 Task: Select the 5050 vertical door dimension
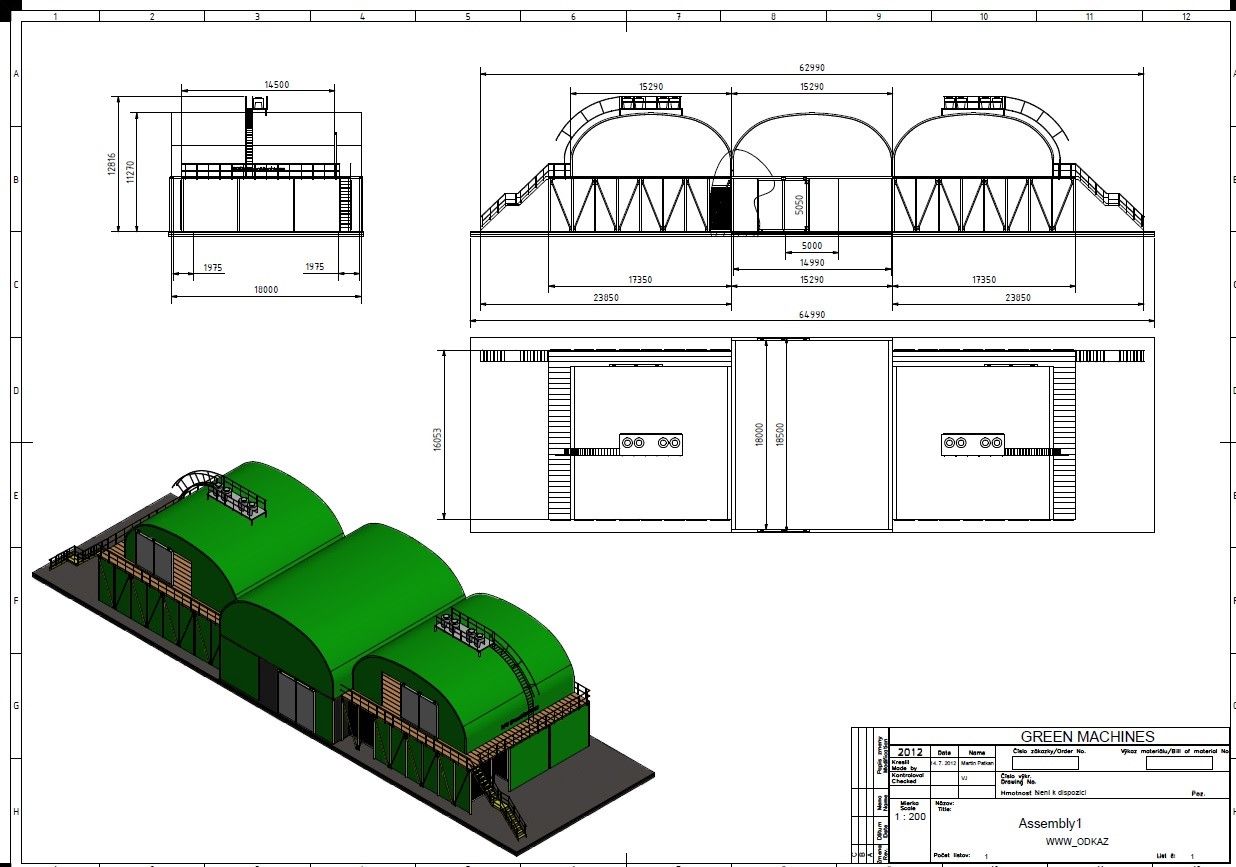[x=798, y=205]
